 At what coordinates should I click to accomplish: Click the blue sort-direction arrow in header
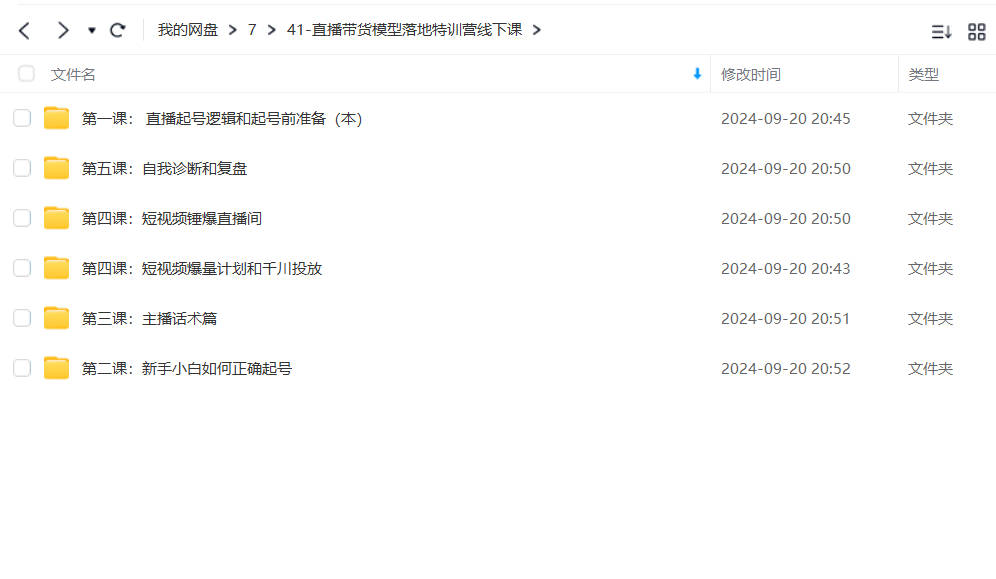pos(697,74)
